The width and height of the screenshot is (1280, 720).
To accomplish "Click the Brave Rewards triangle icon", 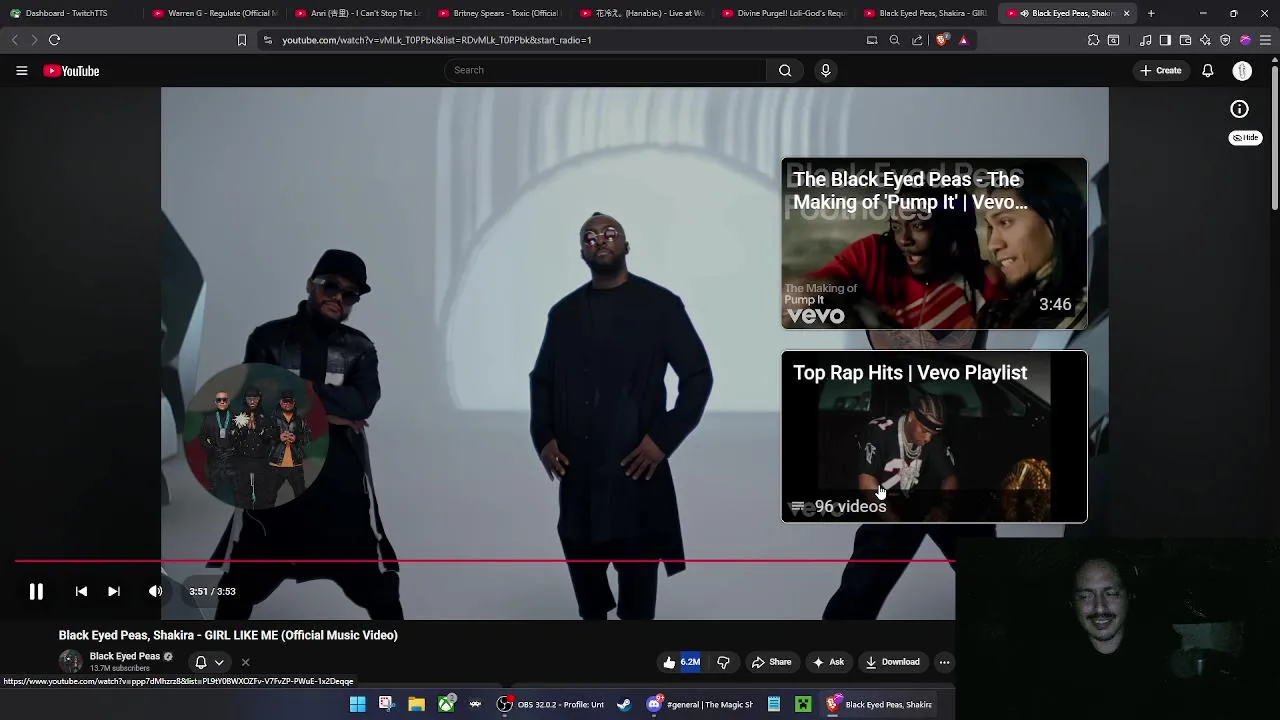I will coord(963,40).
